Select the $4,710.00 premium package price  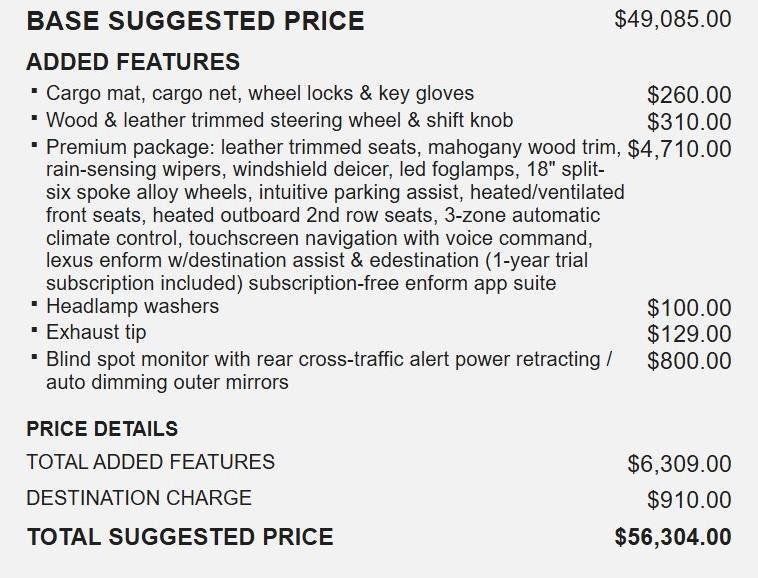point(680,150)
